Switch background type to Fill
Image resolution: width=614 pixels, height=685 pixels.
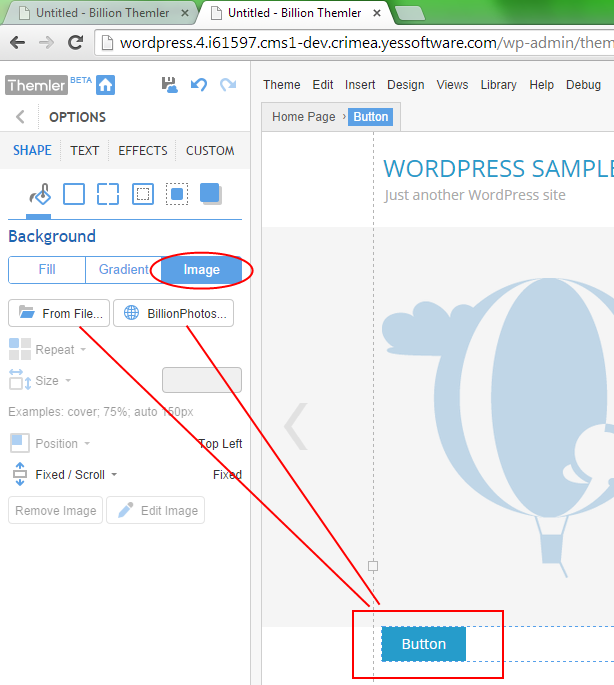pyautogui.click(x=47, y=270)
